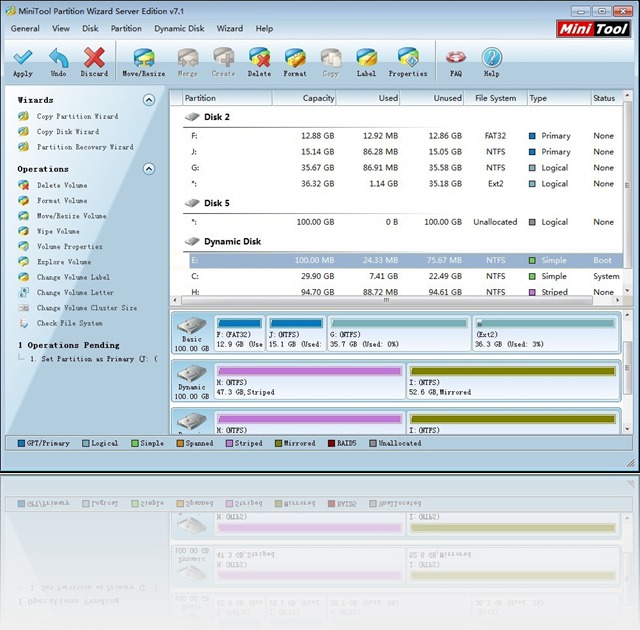Image resolution: width=640 pixels, height=630 pixels.
Task: Open the General menu
Action: (25, 29)
